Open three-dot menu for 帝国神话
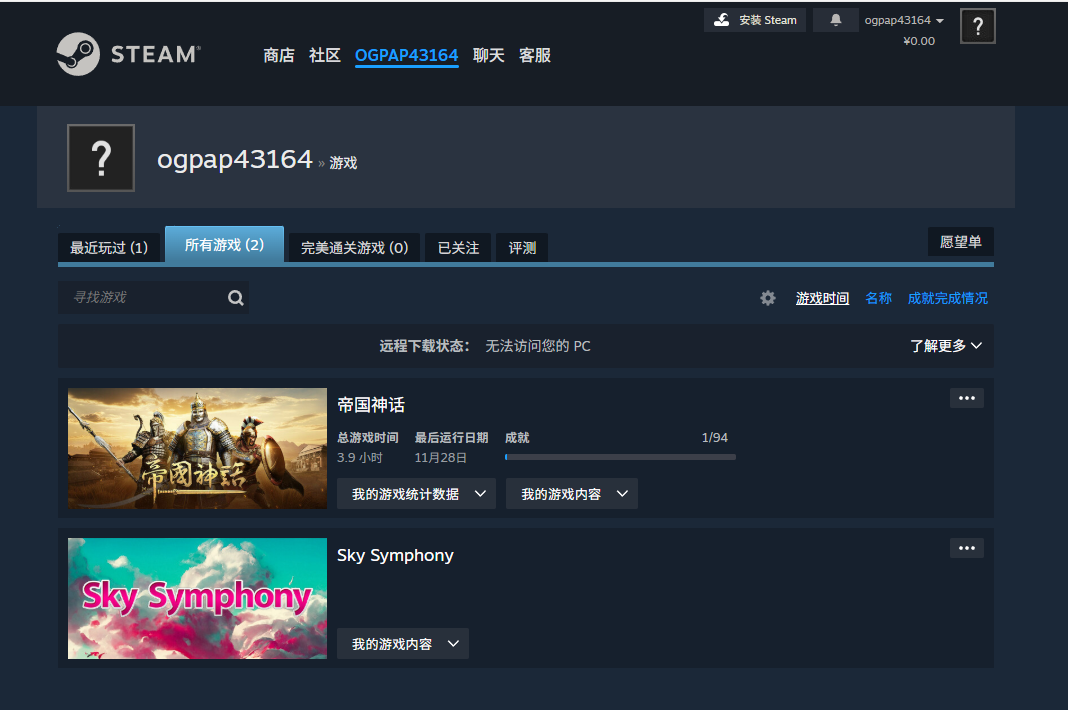 966,398
